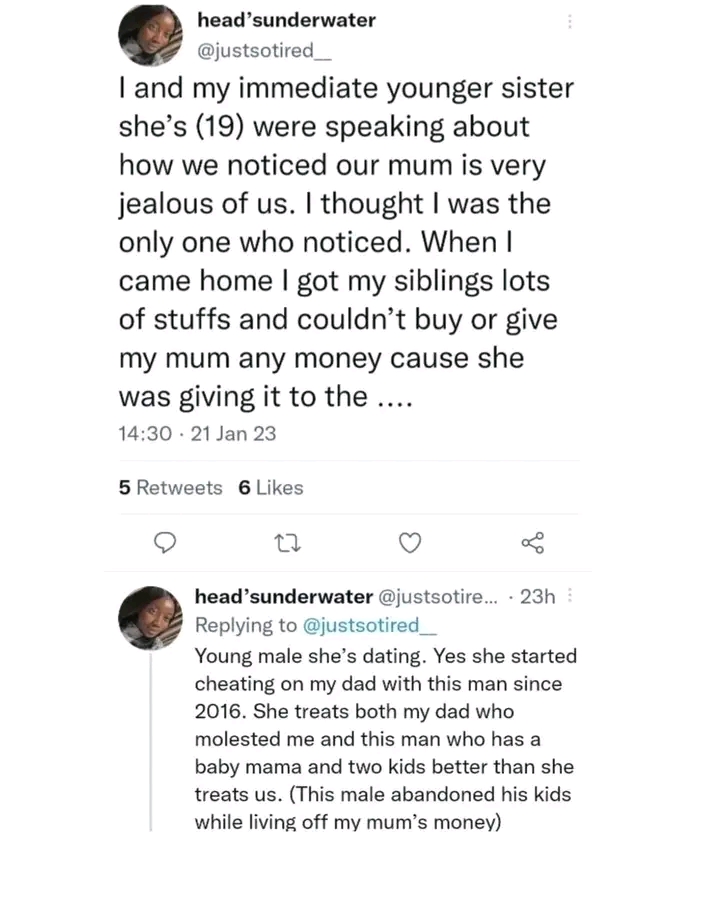Open the reply text starting 'Young male she's dating'
The image size is (720, 900).
pos(385,740)
